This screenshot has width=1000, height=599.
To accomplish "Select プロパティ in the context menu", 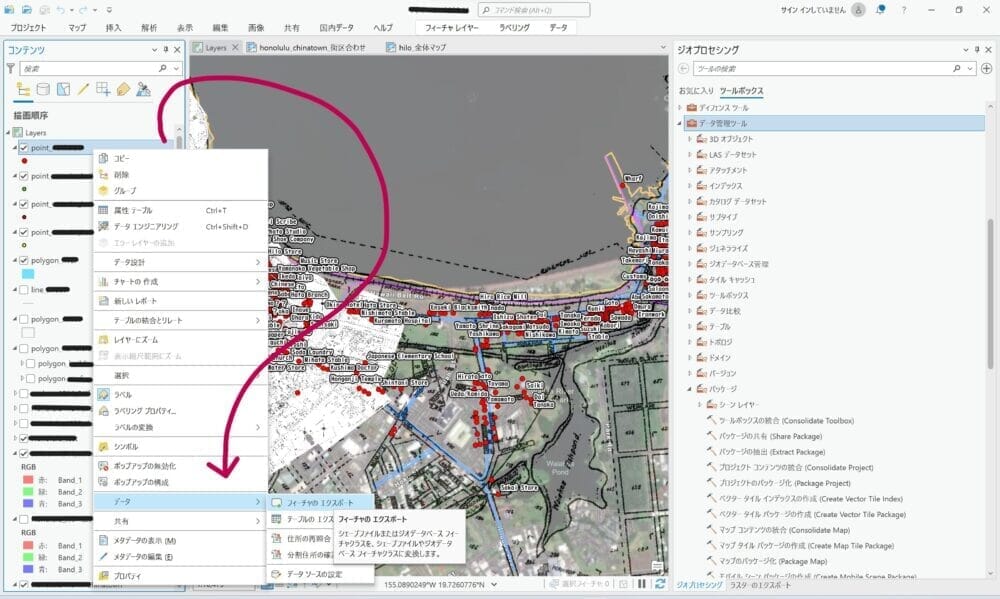I will [x=180, y=575].
